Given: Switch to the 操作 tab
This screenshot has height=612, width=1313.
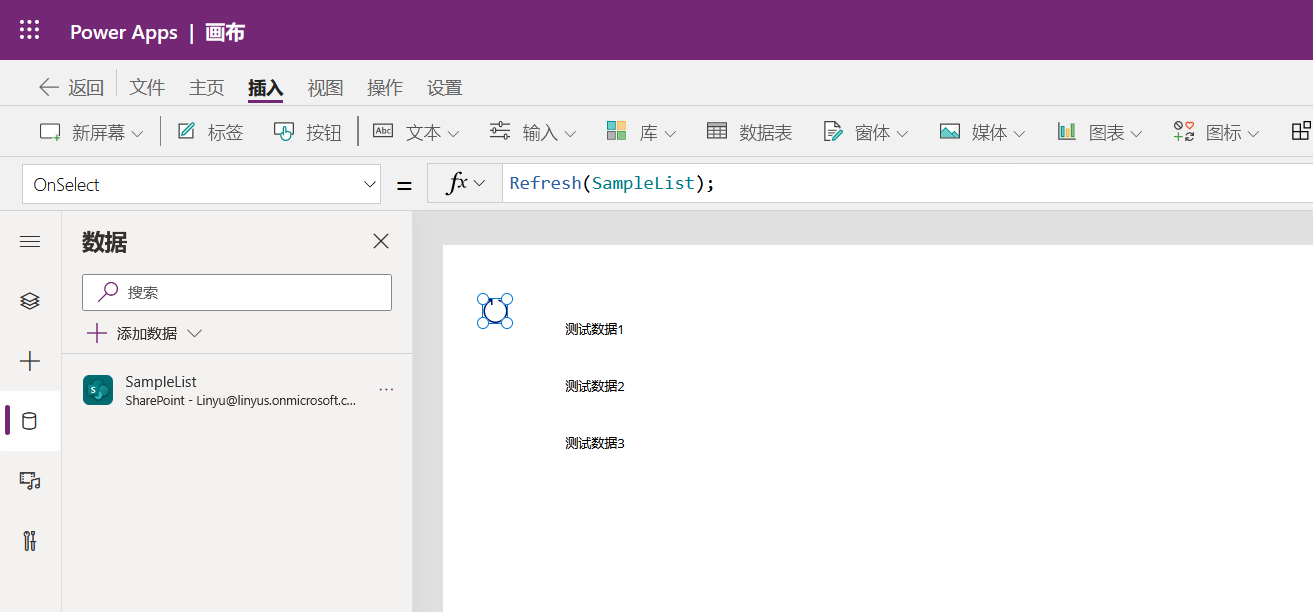Looking at the screenshot, I should click(385, 87).
